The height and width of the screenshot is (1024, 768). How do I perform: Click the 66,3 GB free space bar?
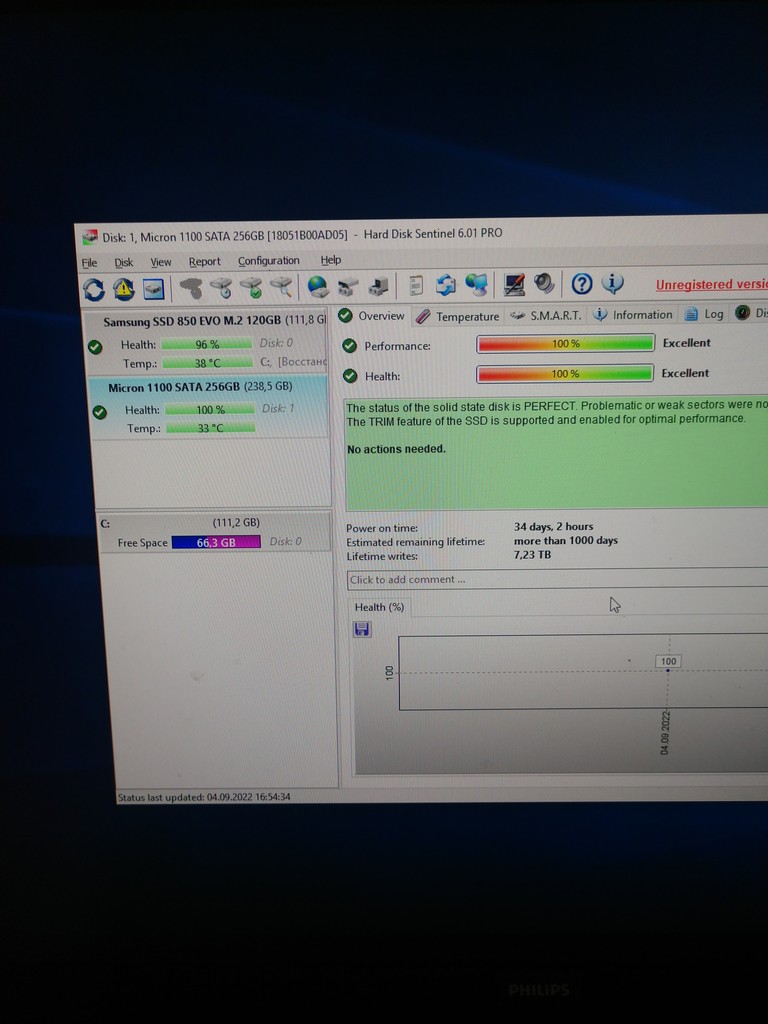pyautogui.click(x=216, y=542)
